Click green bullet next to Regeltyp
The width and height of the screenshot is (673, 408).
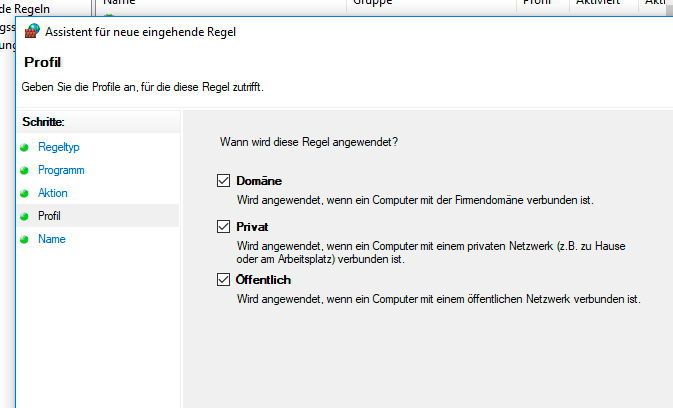24,148
